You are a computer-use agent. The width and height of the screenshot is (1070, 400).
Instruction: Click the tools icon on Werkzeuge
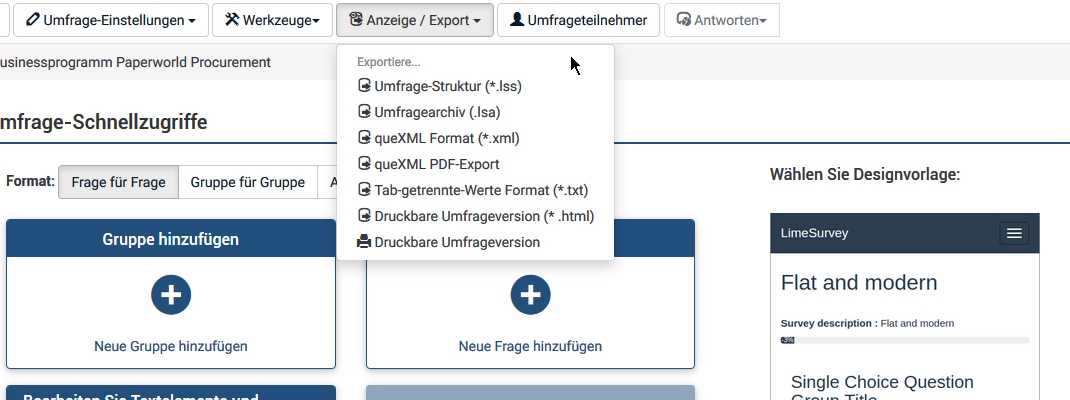tap(232, 20)
